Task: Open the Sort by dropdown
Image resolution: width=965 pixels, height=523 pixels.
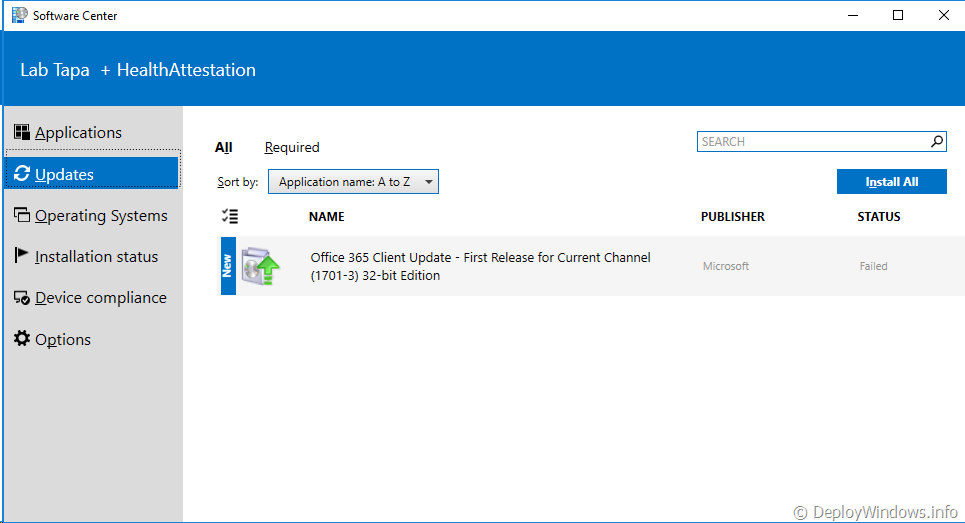Action: click(x=353, y=182)
